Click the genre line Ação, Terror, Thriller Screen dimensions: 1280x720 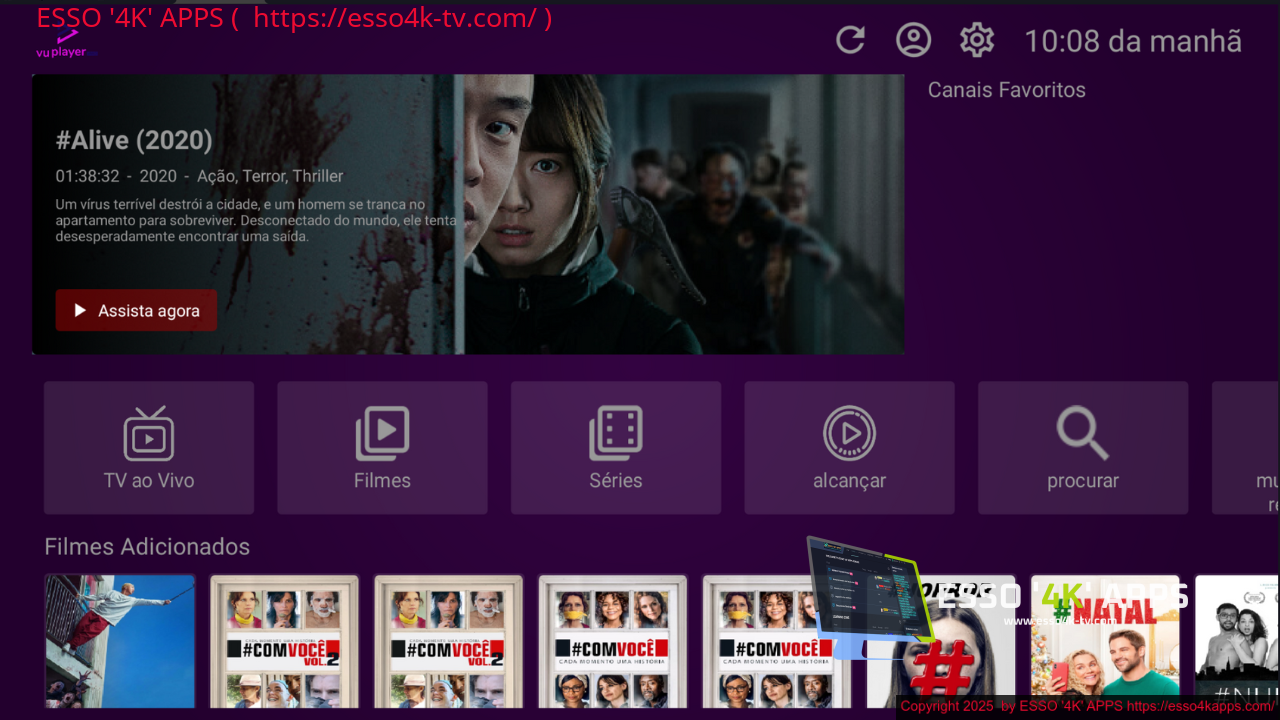pos(270,176)
